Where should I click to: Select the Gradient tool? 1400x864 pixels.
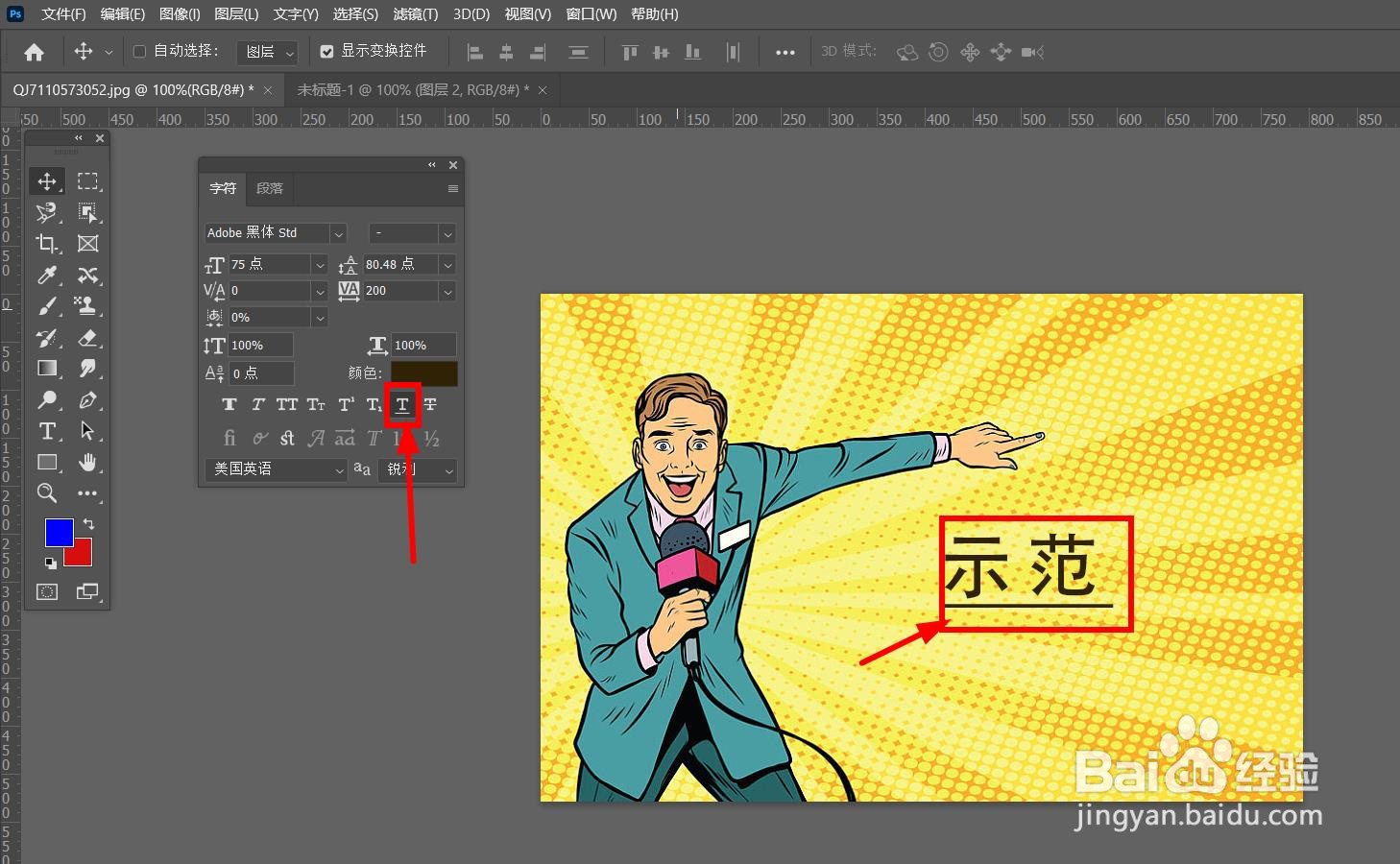(x=46, y=369)
